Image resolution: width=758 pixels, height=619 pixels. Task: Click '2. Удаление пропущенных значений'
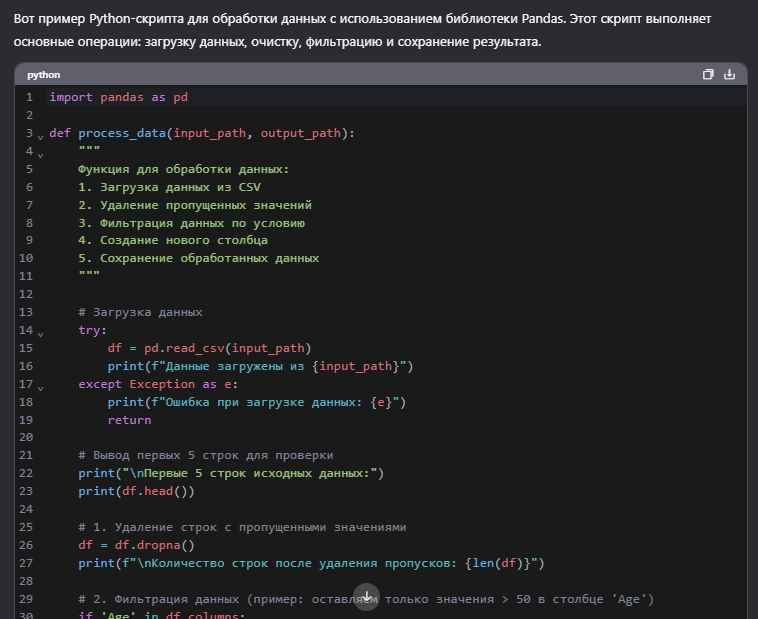tap(195, 205)
